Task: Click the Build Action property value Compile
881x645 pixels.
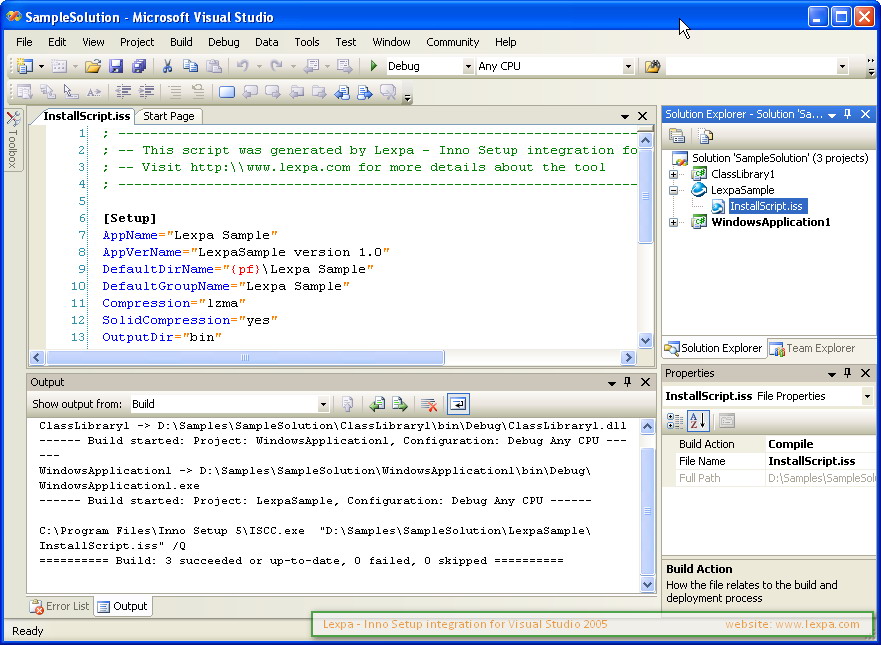Action: (x=820, y=444)
